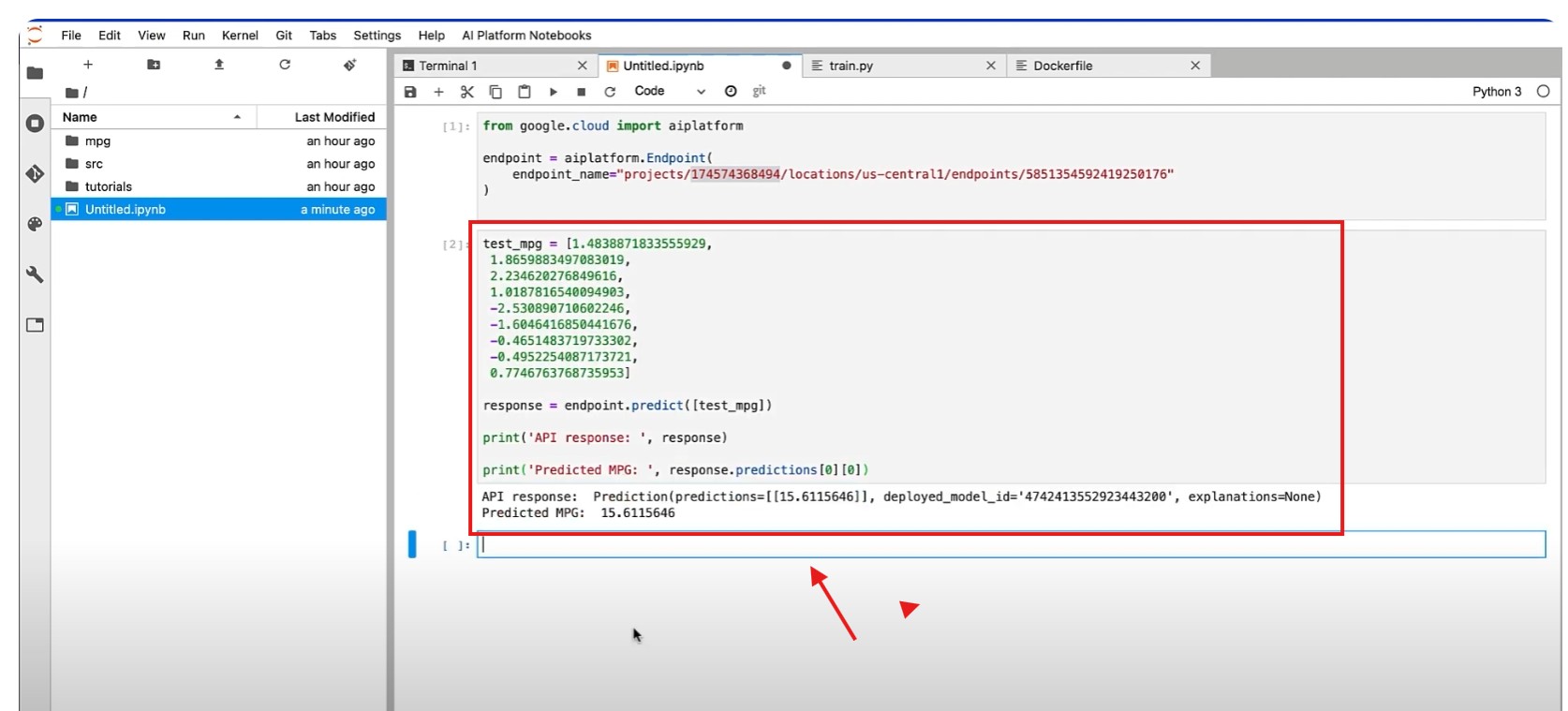Restart the kernel using the refresh arrow

pos(610,92)
